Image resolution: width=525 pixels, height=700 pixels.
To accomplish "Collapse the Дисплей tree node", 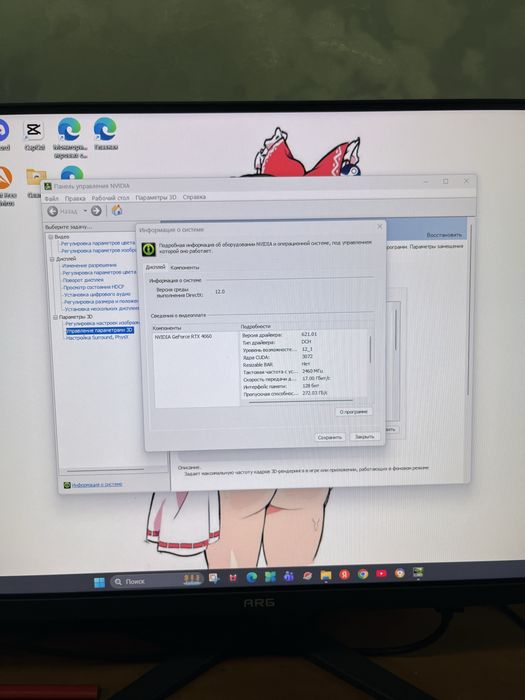I will [x=52, y=259].
